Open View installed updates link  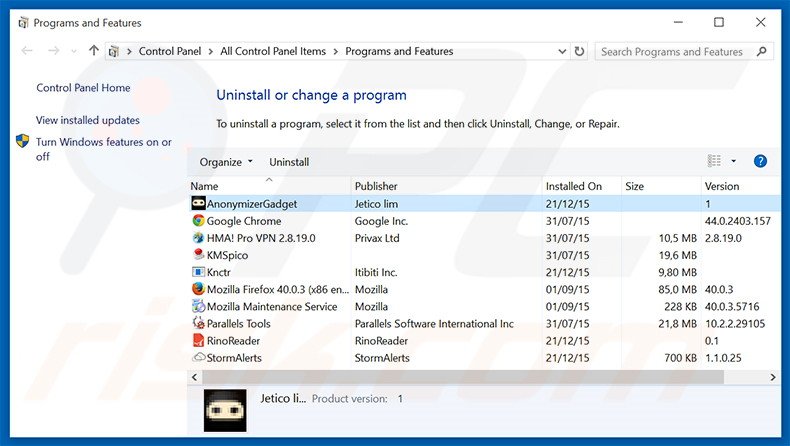pos(88,120)
